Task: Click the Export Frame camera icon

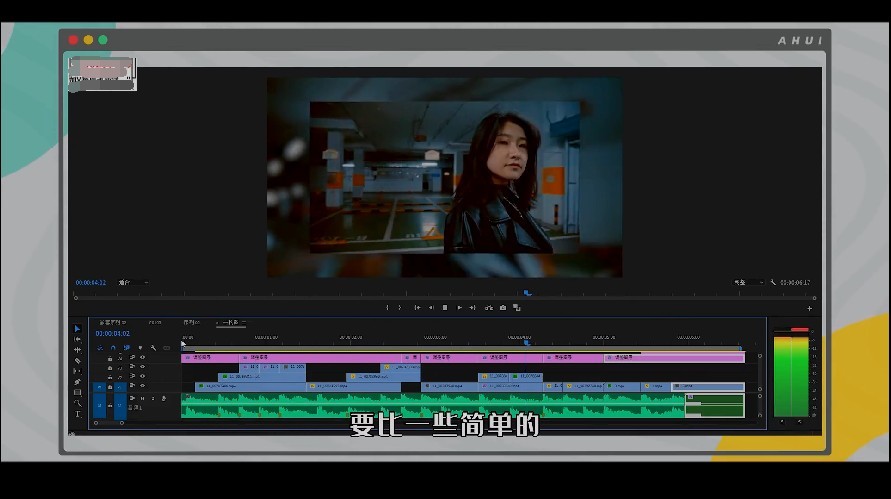Action: click(503, 307)
